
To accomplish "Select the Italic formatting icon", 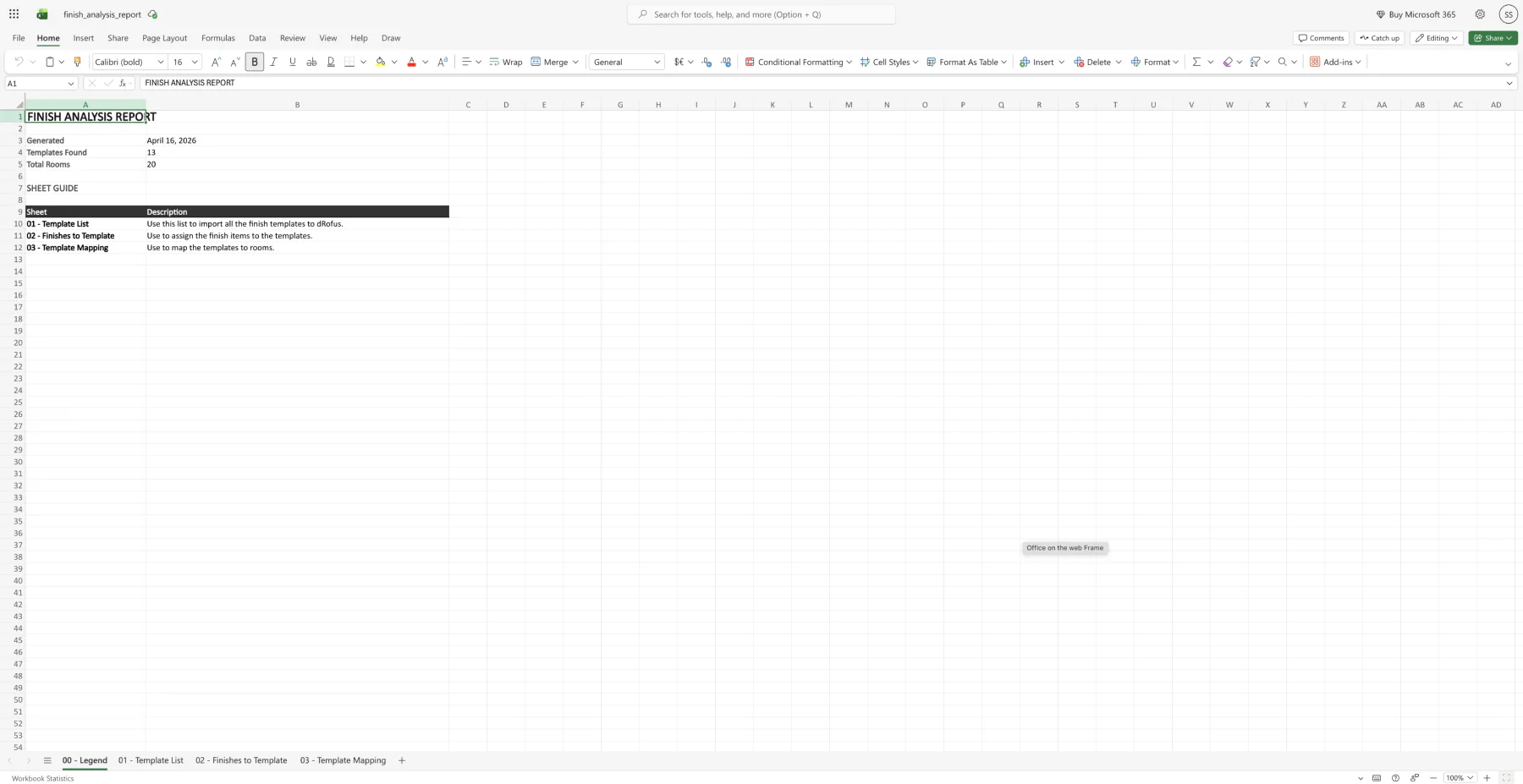I will tap(273, 61).
